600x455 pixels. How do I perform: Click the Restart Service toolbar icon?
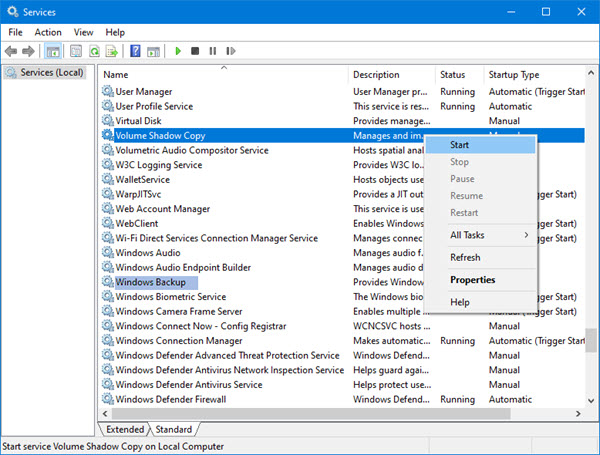point(229,51)
